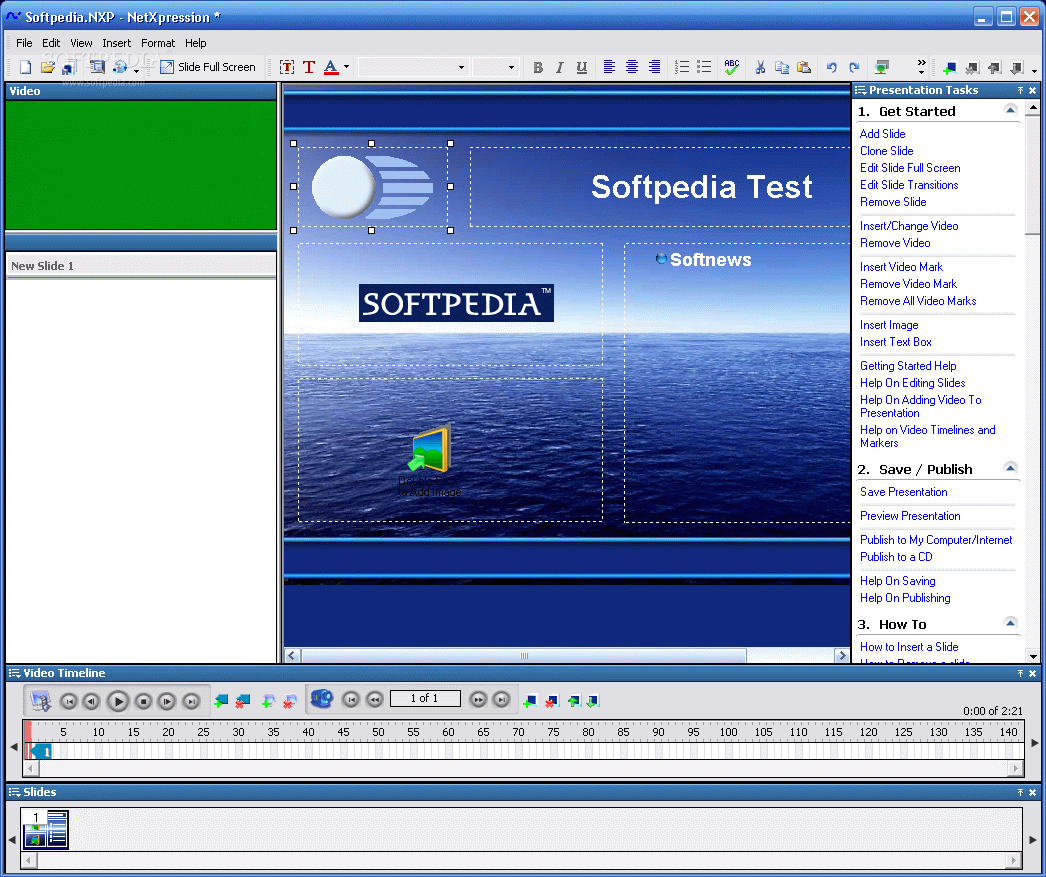Image resolution: width=1046 pixels, height=877 pixels.
Task: Toggle bulleted list
Action: (x=704, y=67)
